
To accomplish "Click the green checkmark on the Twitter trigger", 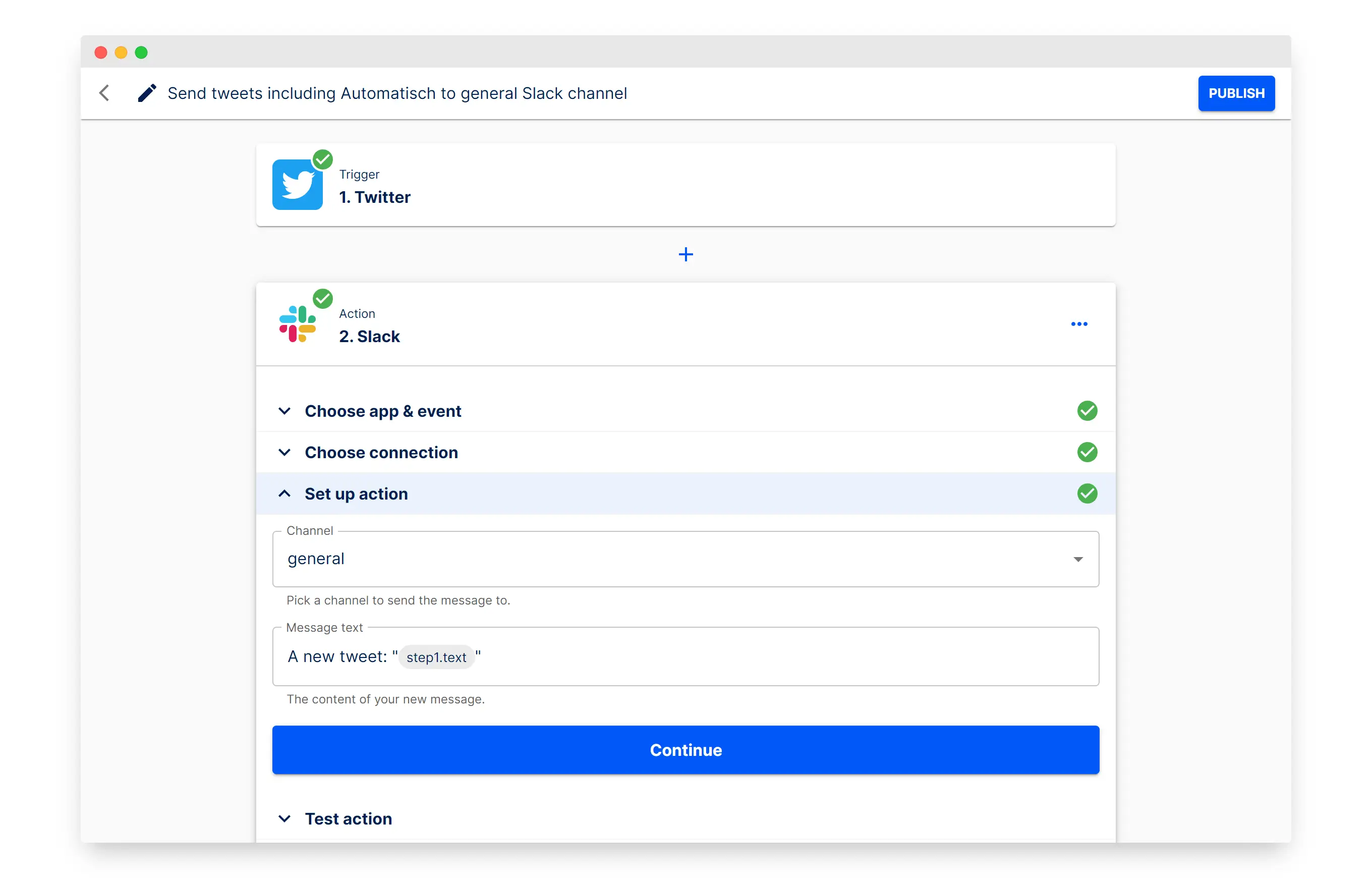I will [x=323, y=158].
